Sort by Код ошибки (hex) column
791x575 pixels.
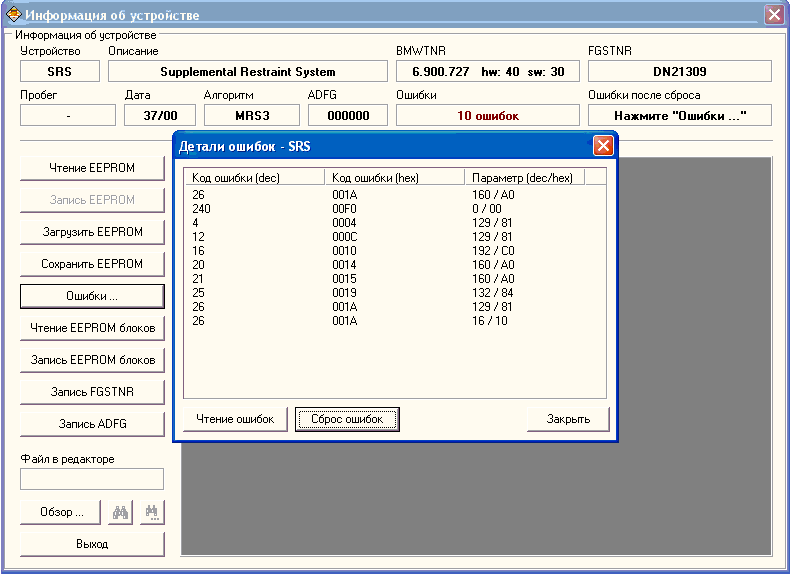pyautogui.click(x=395, y=178)
